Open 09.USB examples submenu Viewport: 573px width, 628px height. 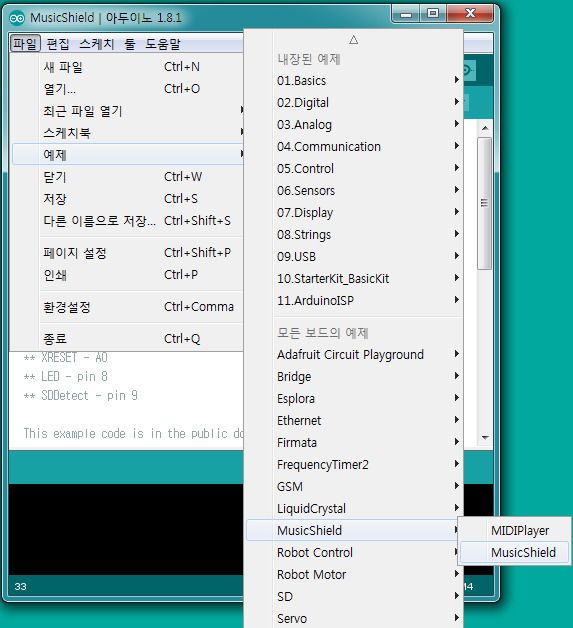(x=355, y=257)
